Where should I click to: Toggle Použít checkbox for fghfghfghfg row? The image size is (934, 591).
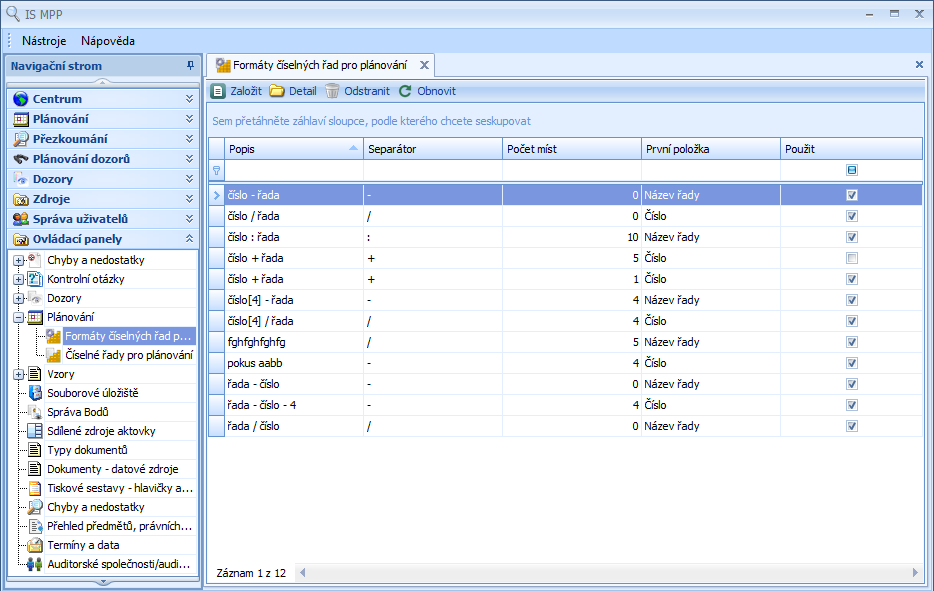852,342
